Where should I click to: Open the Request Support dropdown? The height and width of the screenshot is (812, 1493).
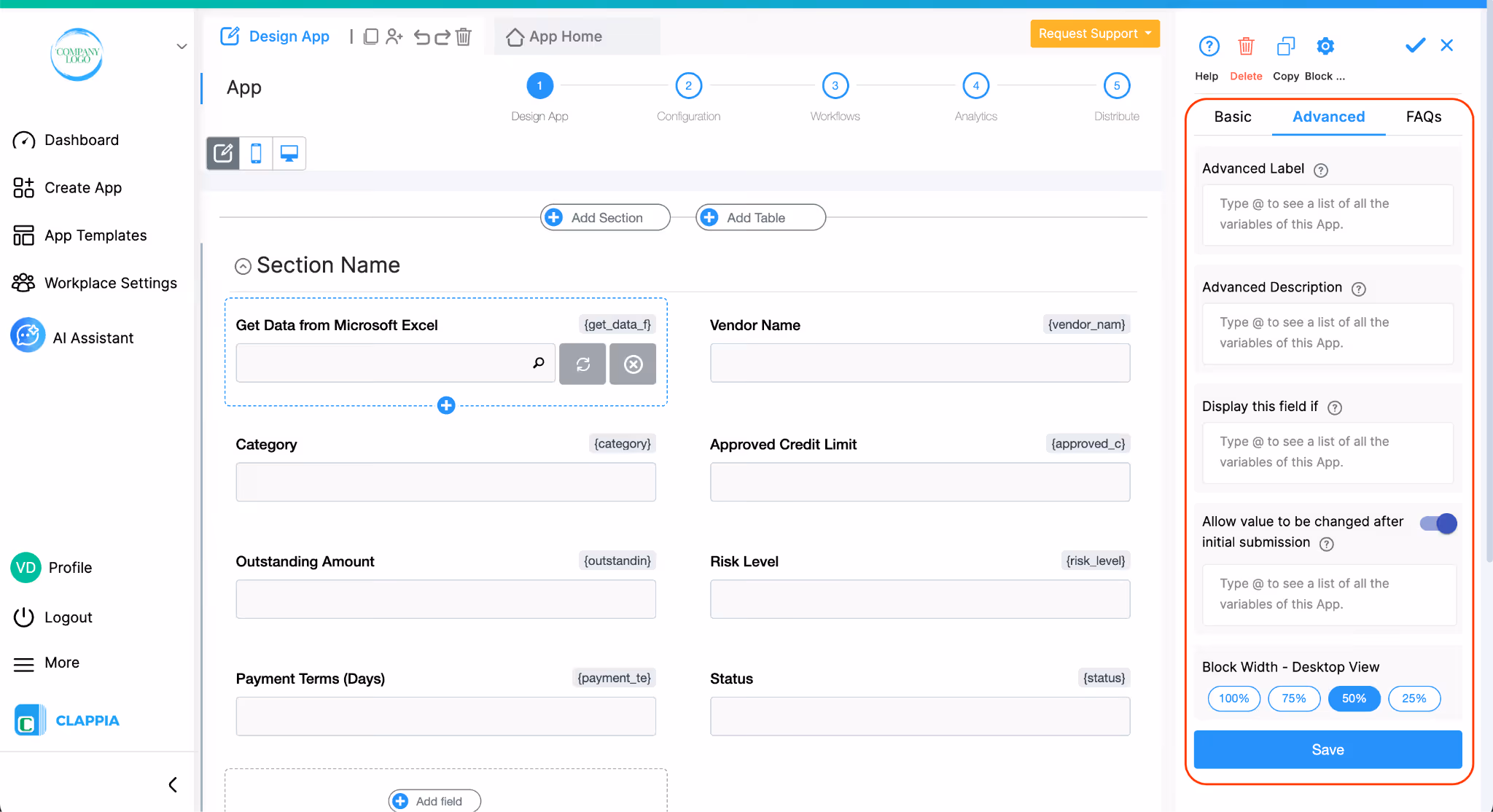pos(1095,34)
